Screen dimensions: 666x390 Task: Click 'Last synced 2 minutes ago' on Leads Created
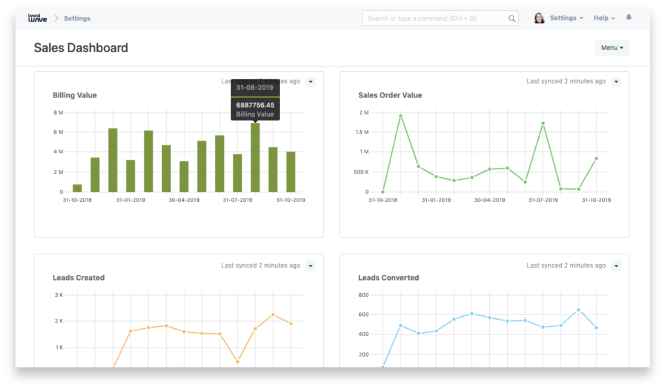[x=260, y=266]
